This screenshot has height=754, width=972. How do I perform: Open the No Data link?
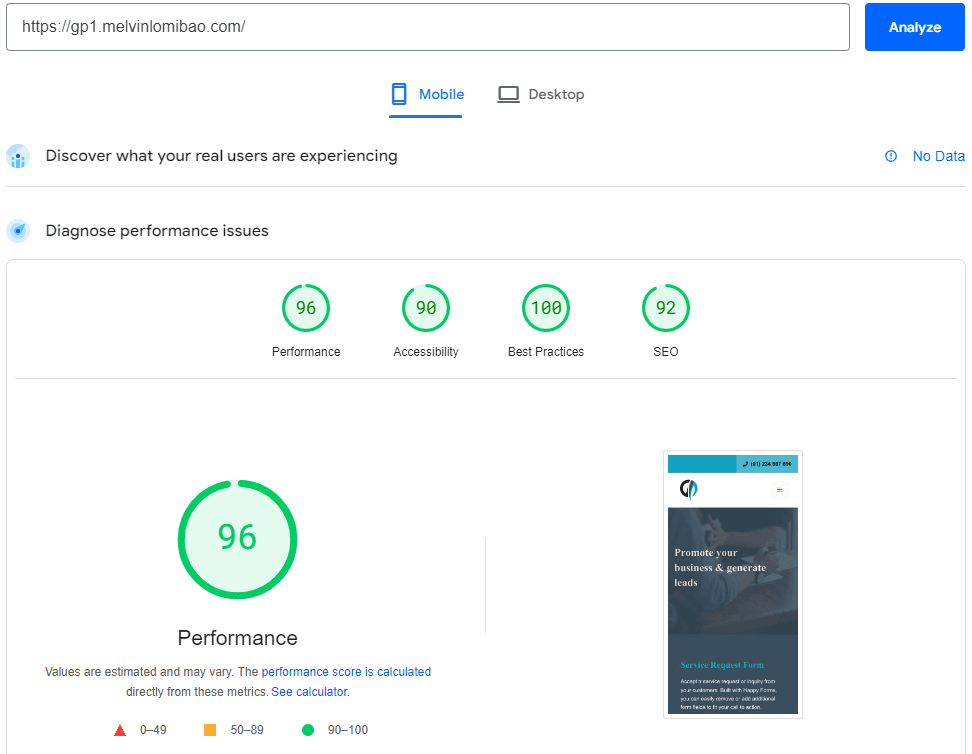tap(938, 157)
